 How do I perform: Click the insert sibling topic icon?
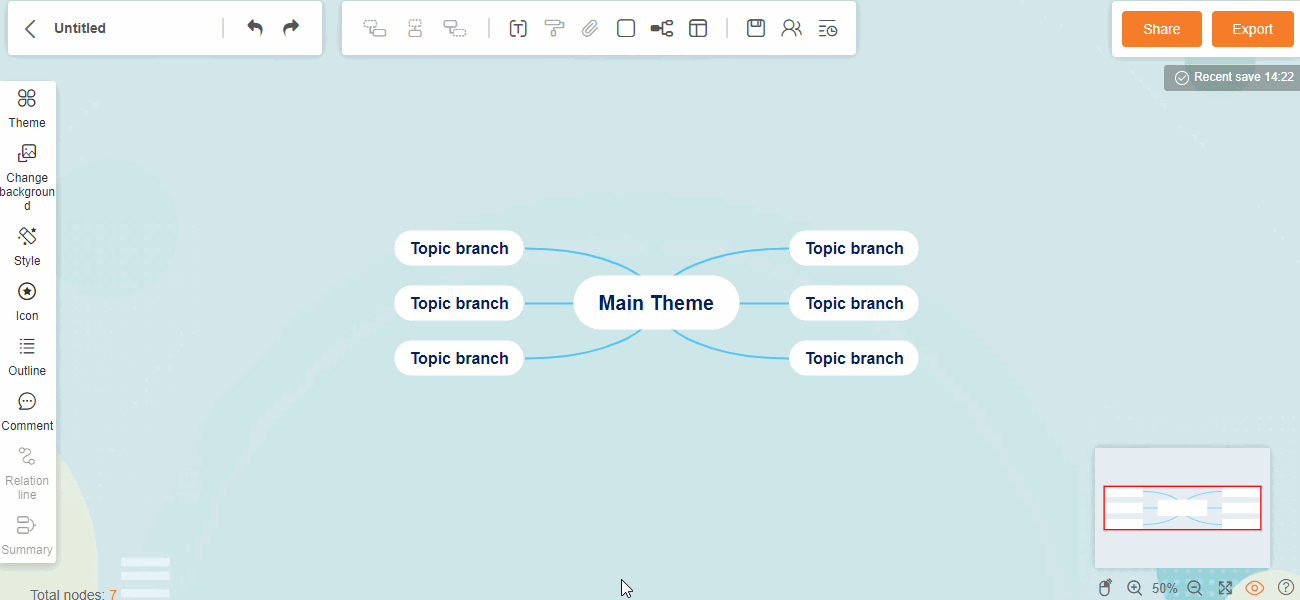point(415,28)
